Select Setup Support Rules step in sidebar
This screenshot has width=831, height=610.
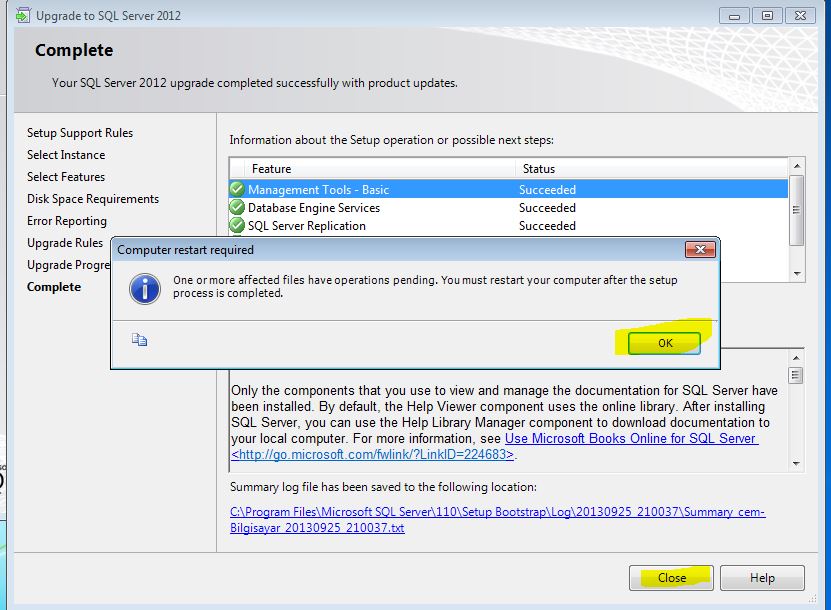(x=80, y=132)
